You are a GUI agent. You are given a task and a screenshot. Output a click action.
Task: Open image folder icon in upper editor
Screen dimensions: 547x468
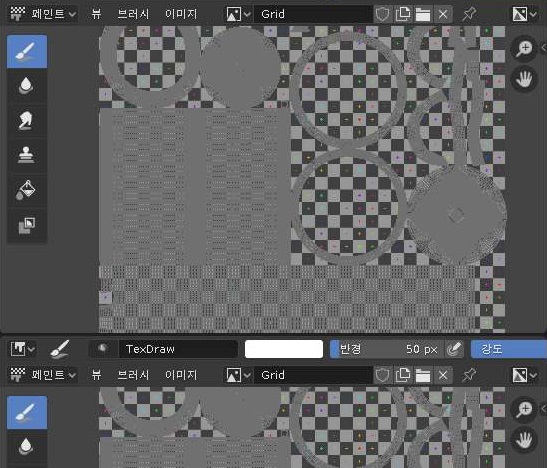click(423, 14)
